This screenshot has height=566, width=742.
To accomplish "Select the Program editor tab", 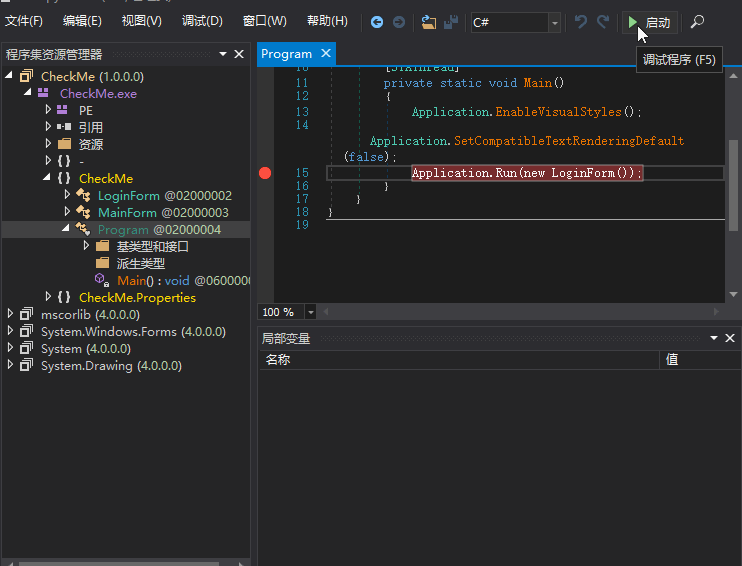I will [286, 54].
